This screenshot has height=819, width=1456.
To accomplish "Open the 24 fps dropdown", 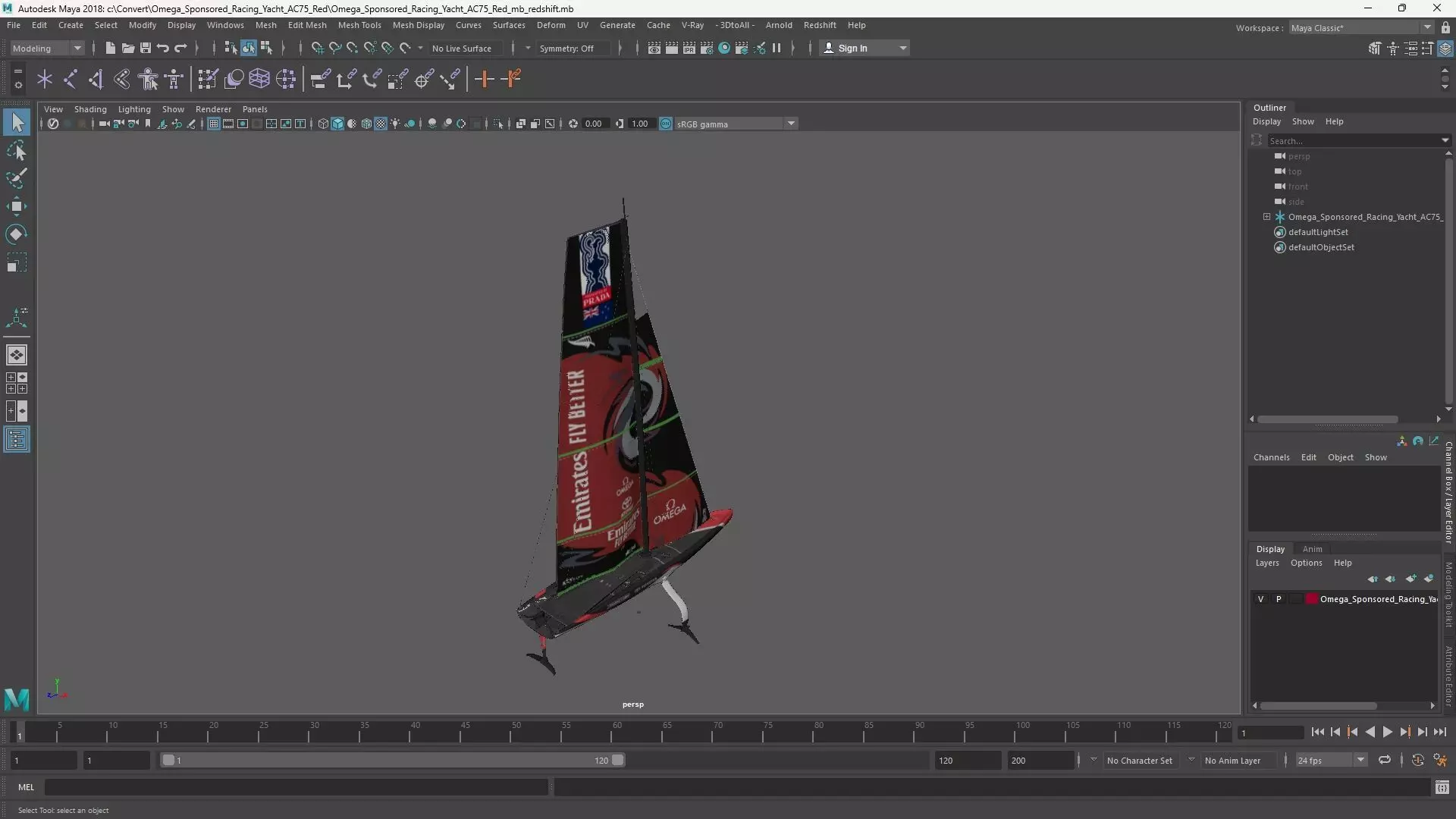I will click(x=1331, y=760).
